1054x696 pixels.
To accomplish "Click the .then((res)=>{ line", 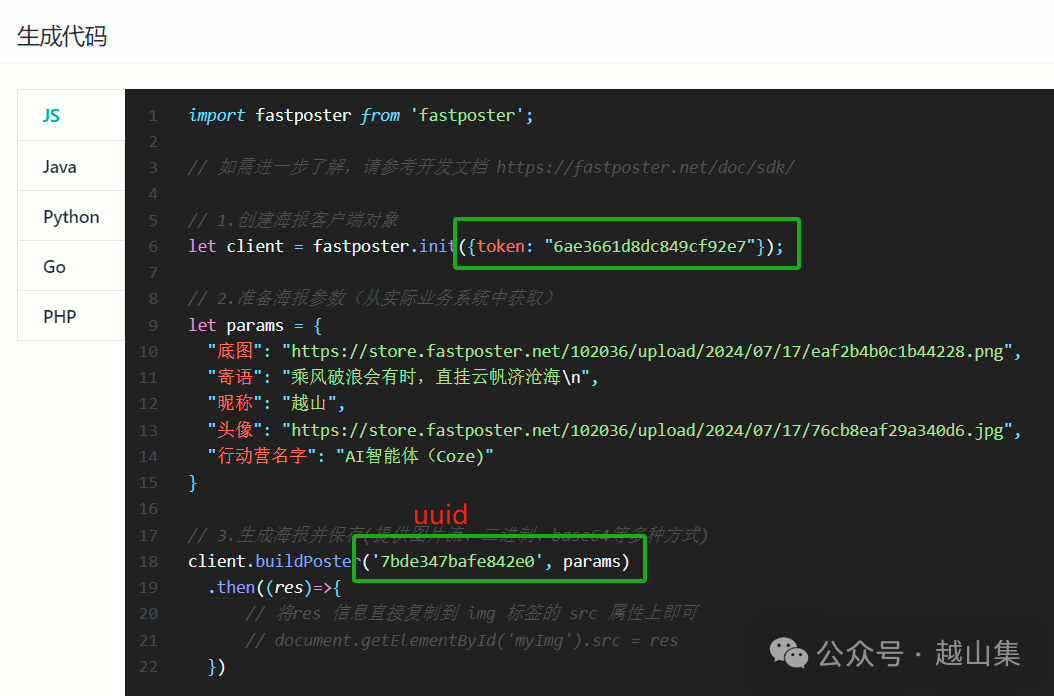I will (x=274, y=587).
